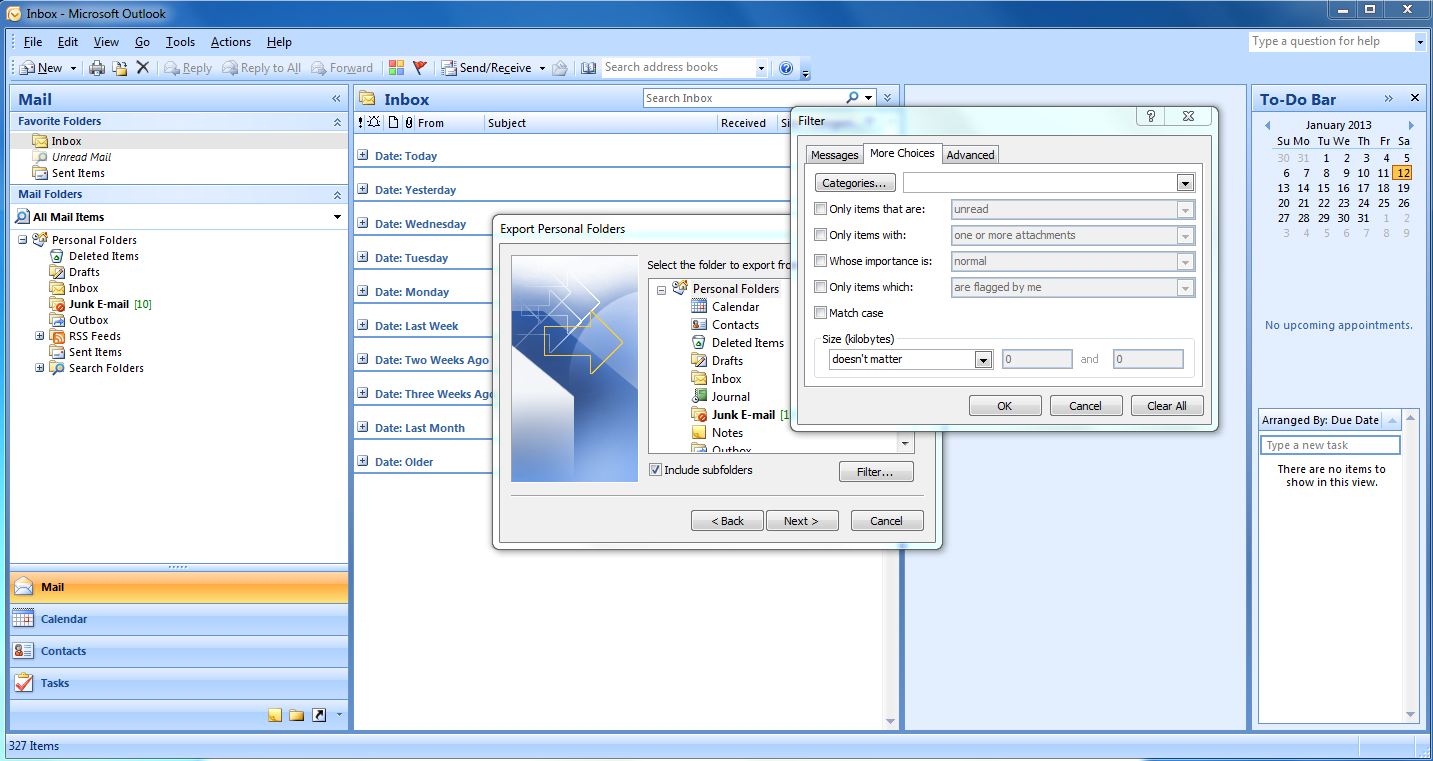Open the Address Book icon in the toolbar
The width and height of the screenshot is (1433, 761).
click(588, 68)
